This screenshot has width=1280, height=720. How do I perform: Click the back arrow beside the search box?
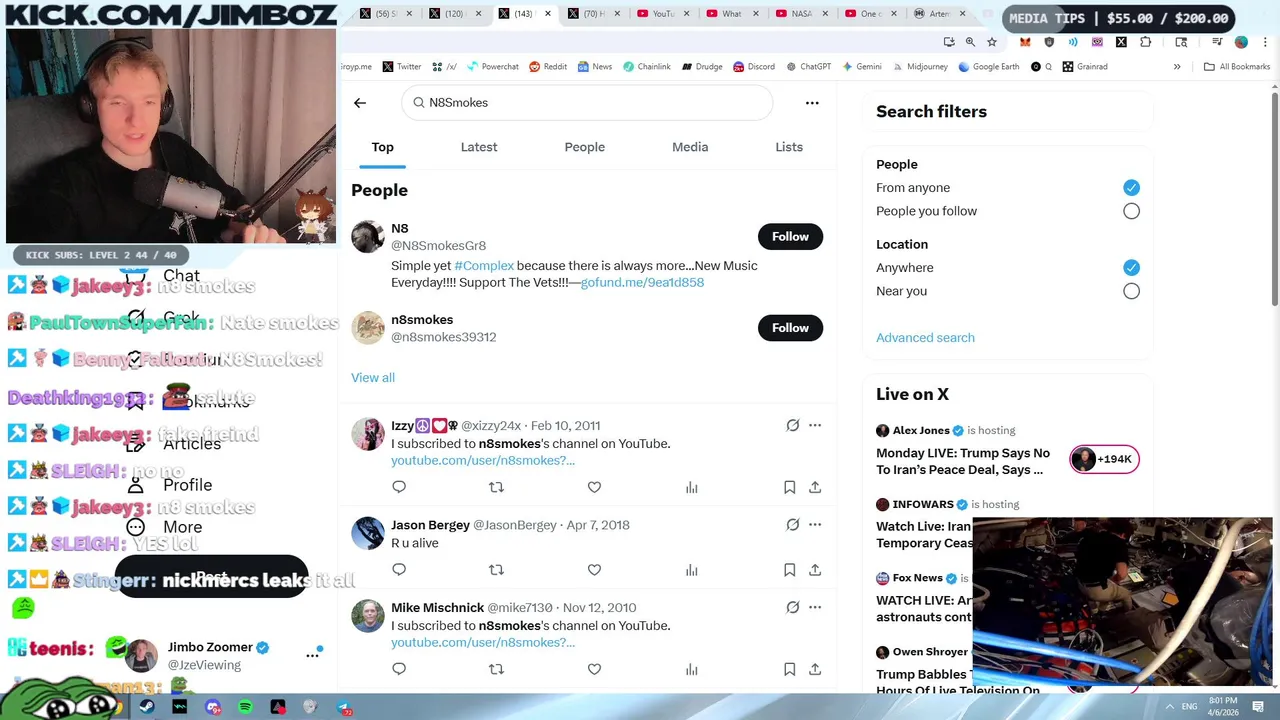[x=360, y=103]
